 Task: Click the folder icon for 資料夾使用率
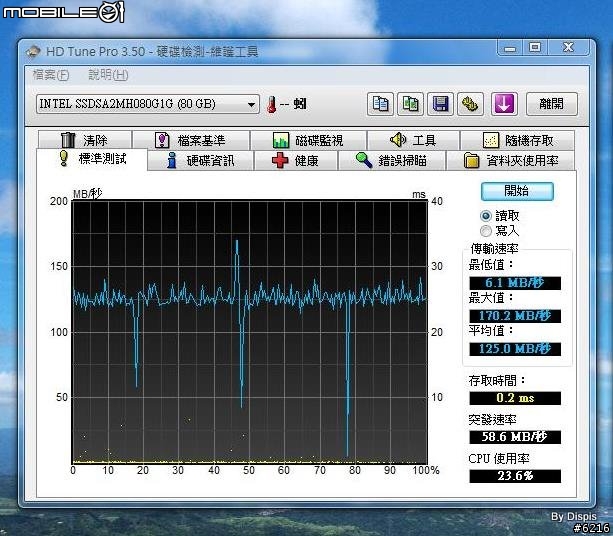pos(471,160)
